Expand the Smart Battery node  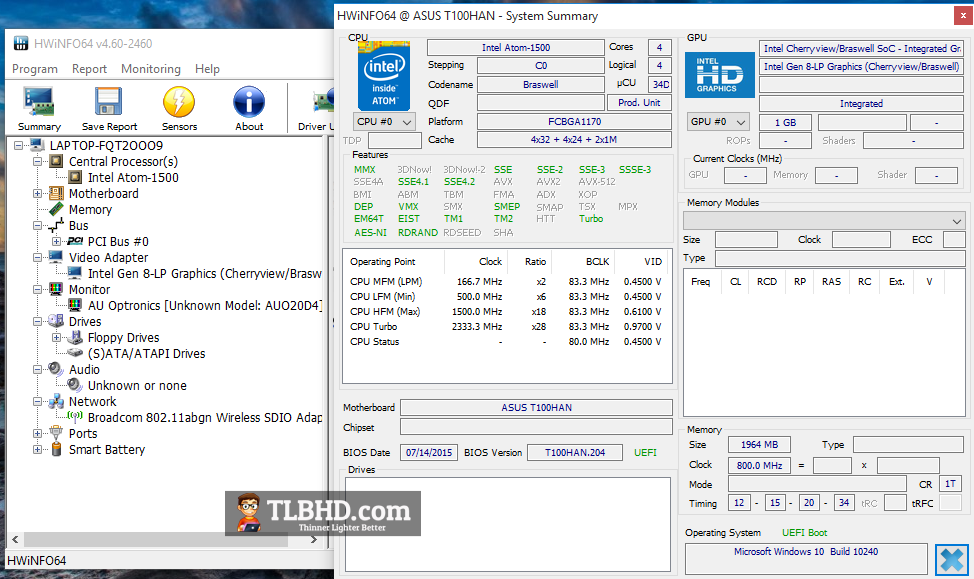coord(37,449)
